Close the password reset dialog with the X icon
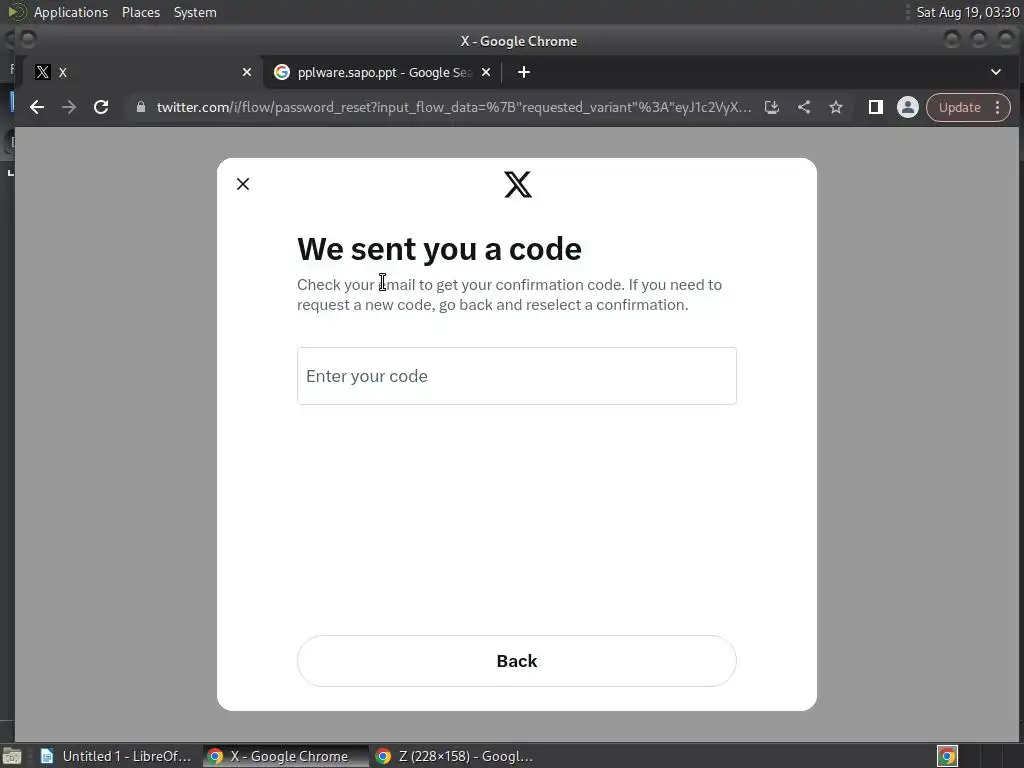 (243, 184)
